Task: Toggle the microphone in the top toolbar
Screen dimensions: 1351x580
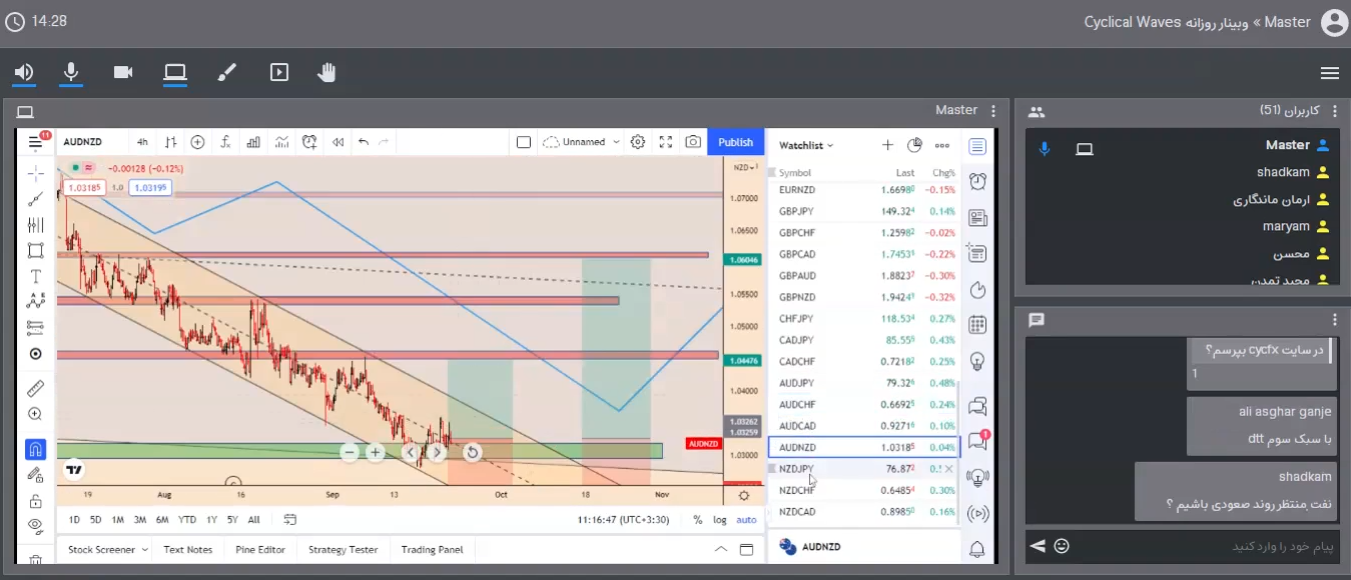Action: (71, 72)
